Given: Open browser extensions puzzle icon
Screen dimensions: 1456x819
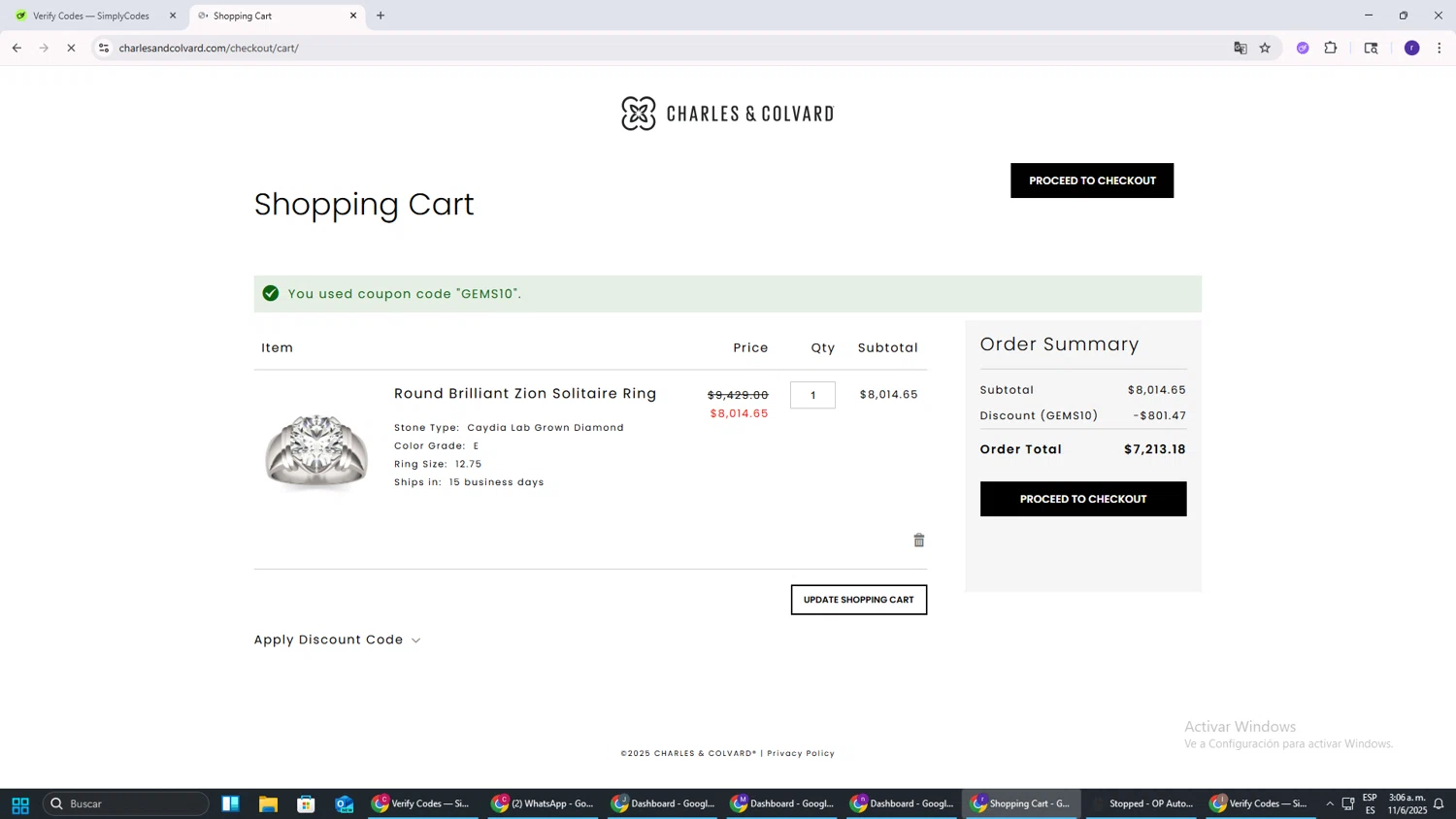Looking at the screenshot, I should 1331,48.
